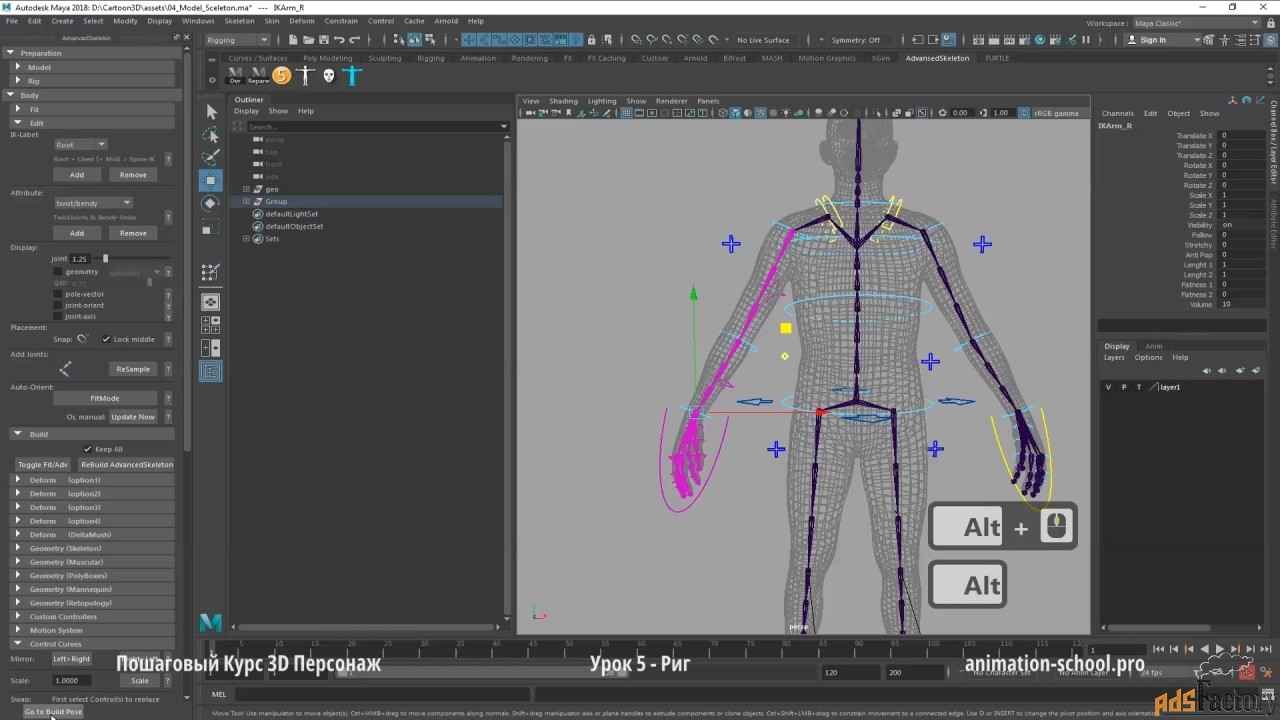Click the Outliner search field

tap(370, 127)
